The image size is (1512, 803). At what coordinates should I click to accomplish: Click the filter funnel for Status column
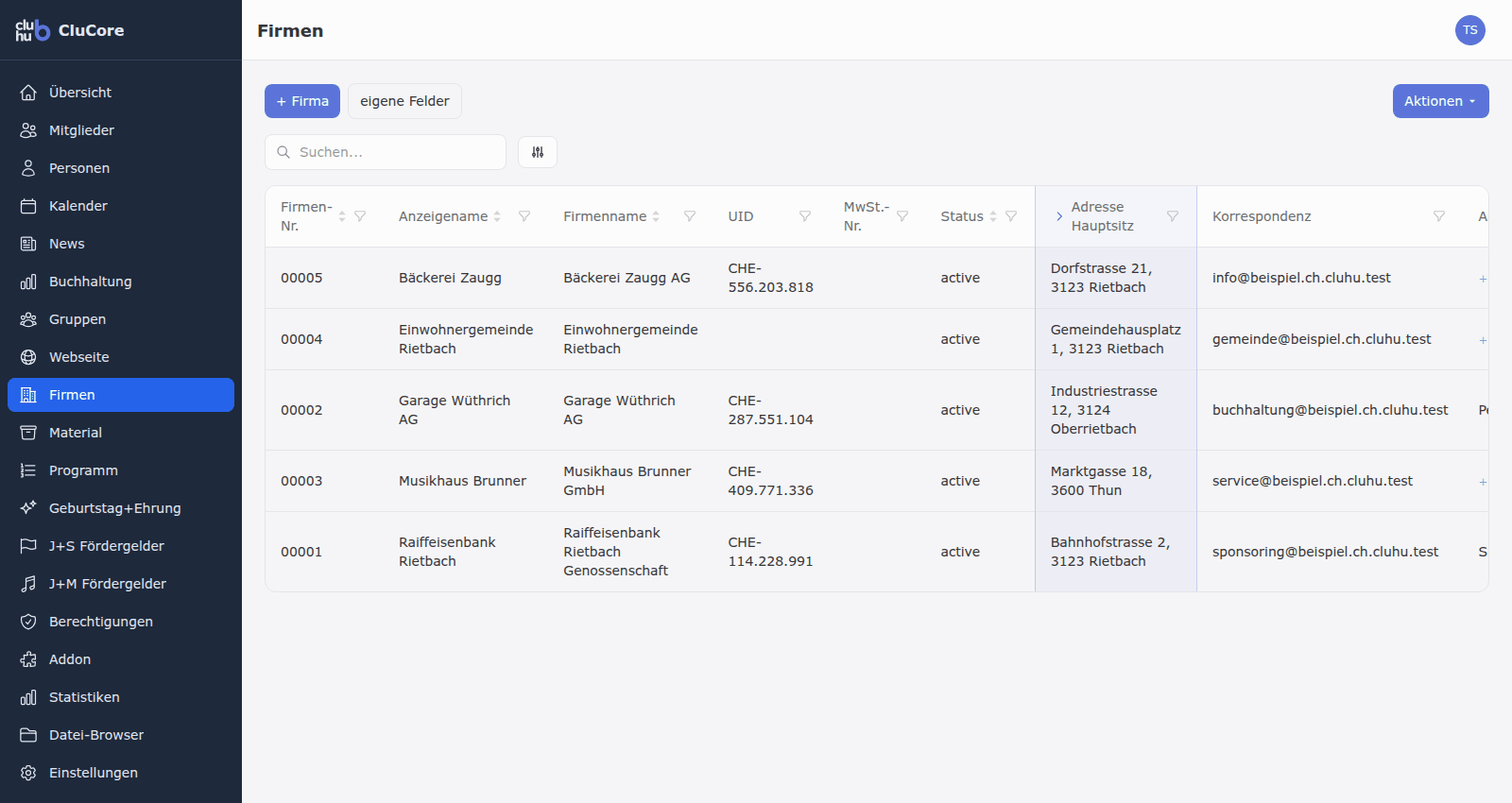coord(1011,216)
